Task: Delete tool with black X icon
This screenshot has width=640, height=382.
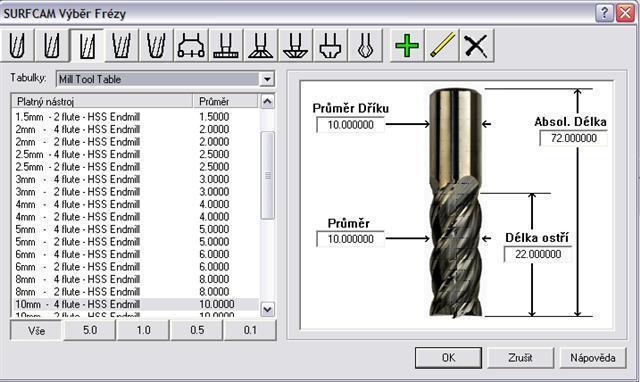Action: point(476,45)
